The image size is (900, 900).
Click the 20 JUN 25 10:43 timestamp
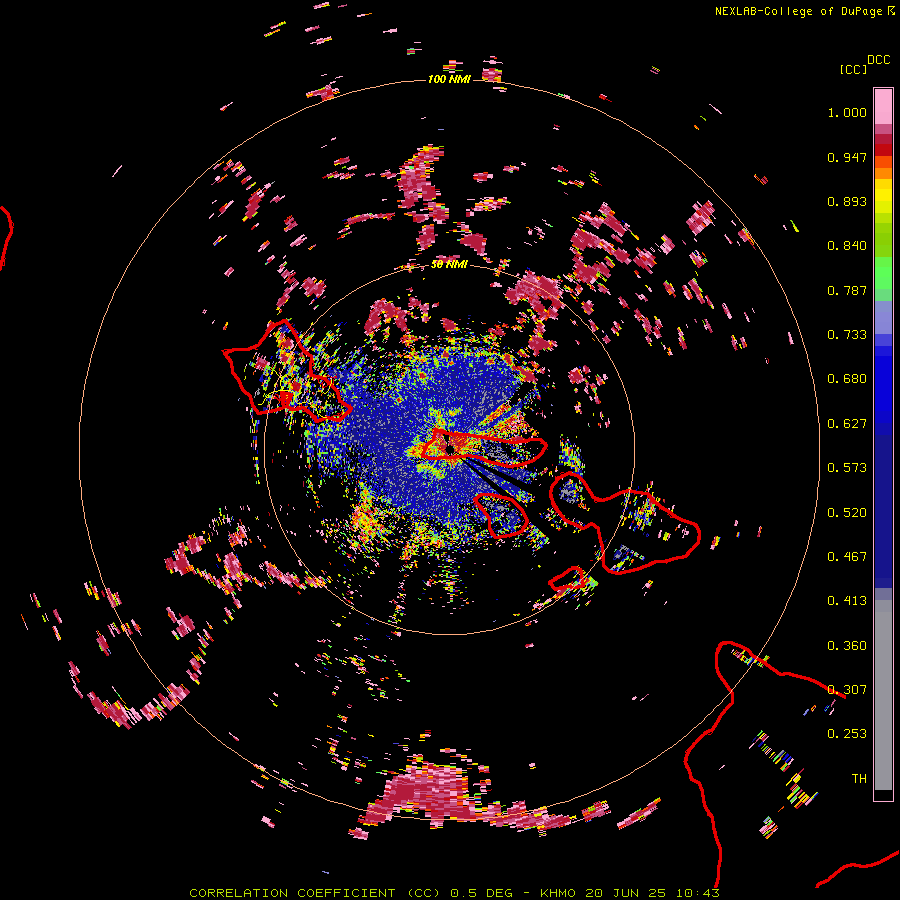(652, 893)
